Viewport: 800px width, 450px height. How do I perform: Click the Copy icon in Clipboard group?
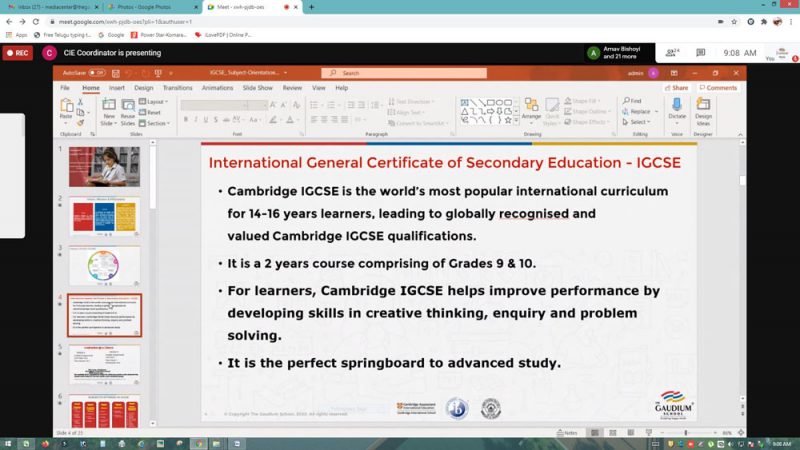(x=81, y=112)
